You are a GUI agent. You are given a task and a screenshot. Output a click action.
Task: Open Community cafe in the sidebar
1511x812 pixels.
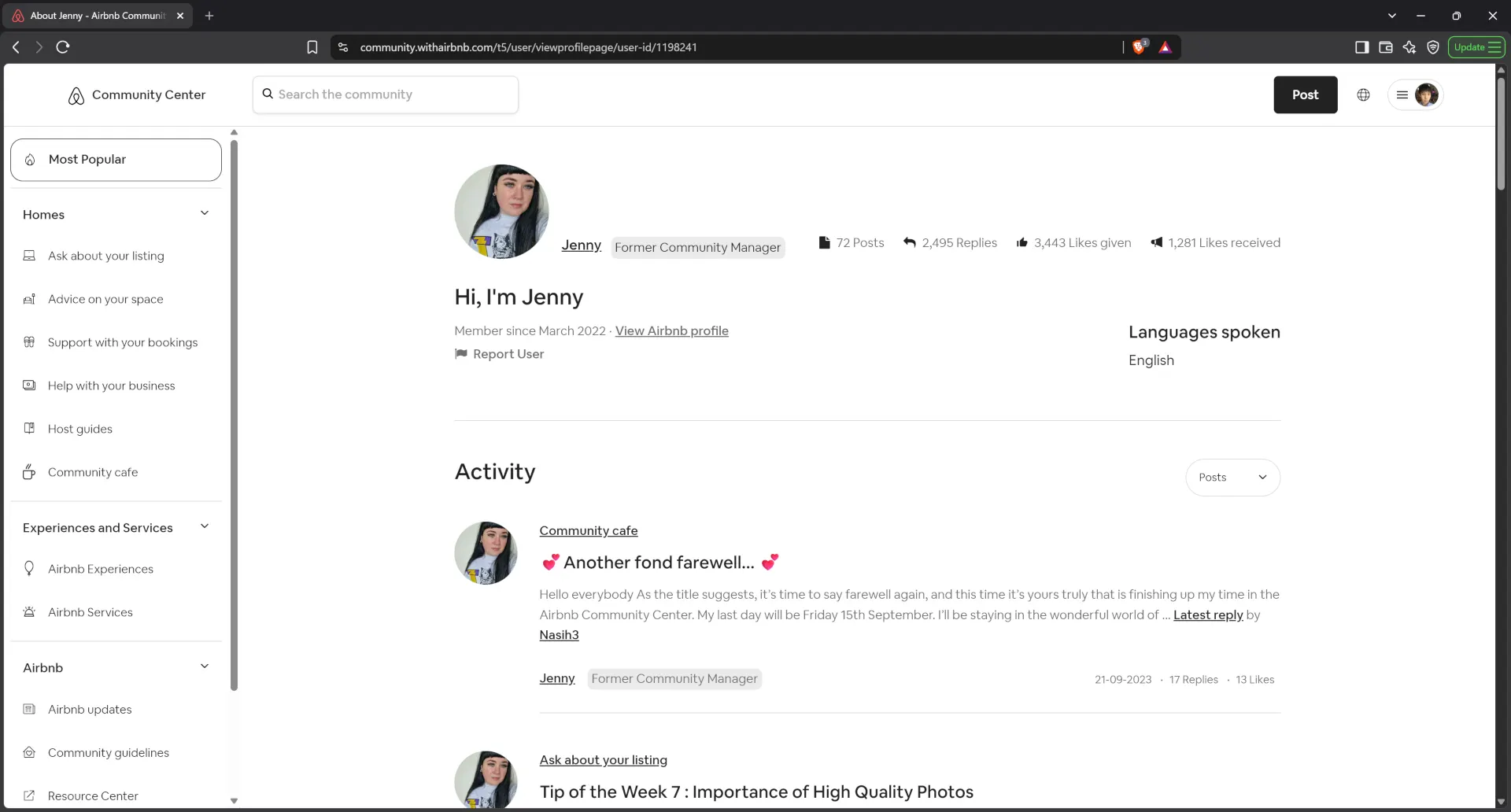tap(93, 472)
